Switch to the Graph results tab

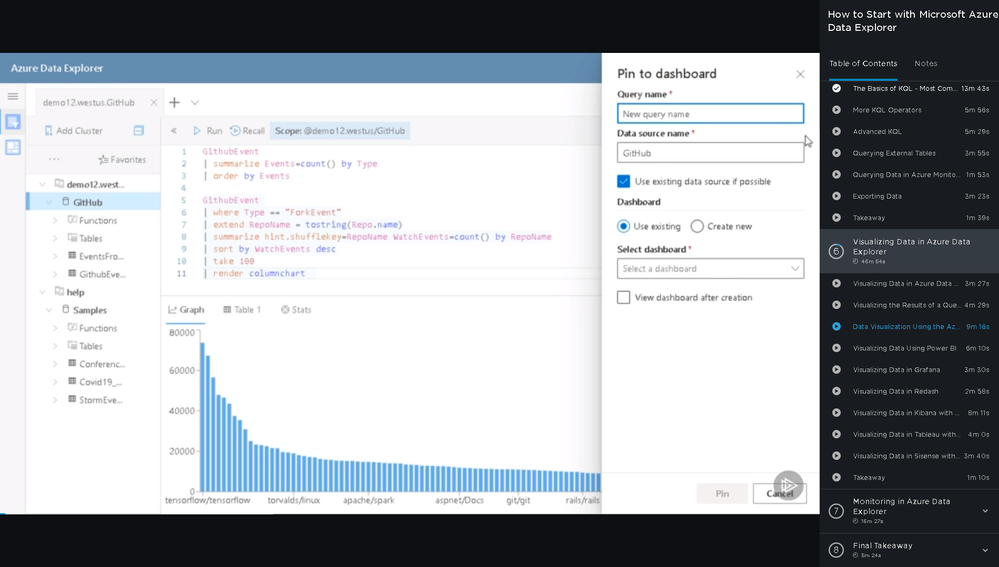[x=186, y=310]
